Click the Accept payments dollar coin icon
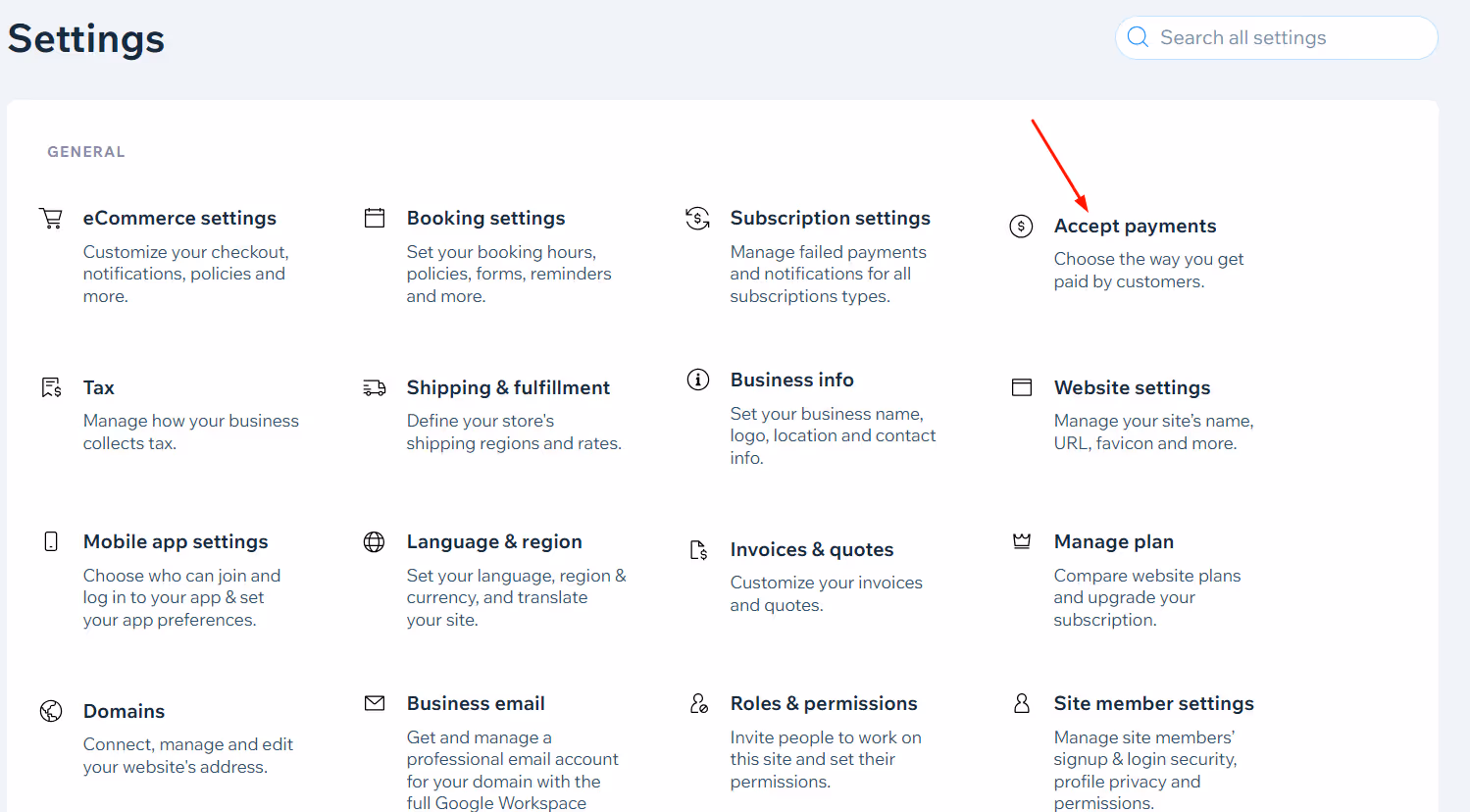This screenshot has height=812, width=1470. pos(1021,227)
